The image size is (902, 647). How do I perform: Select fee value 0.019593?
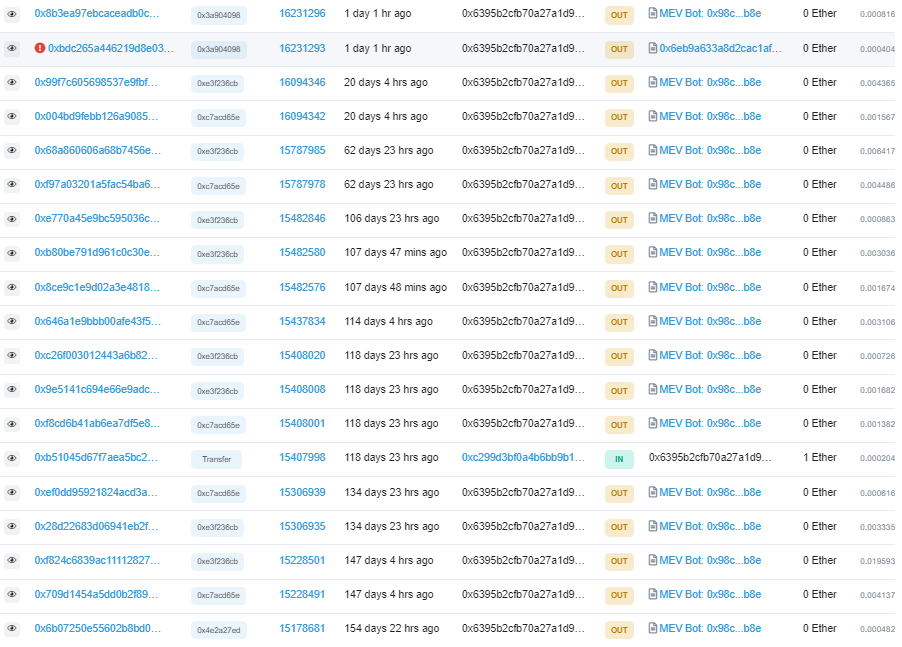tap(877, 561)
